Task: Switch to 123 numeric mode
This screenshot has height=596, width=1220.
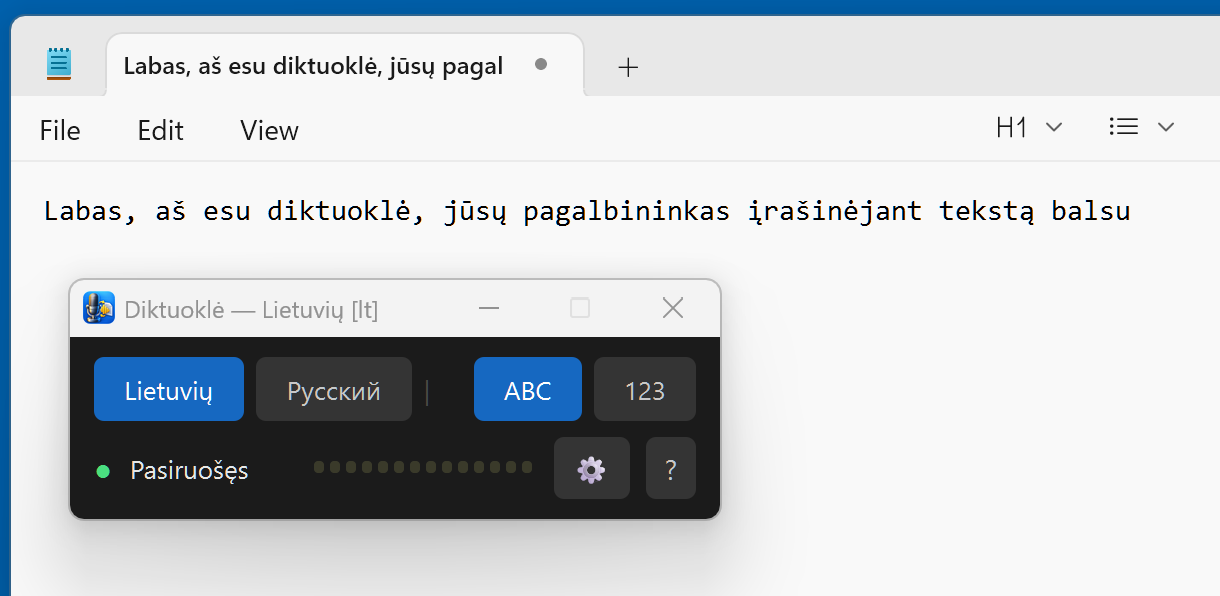Action: pyautogui.click(x=645, y=389)
